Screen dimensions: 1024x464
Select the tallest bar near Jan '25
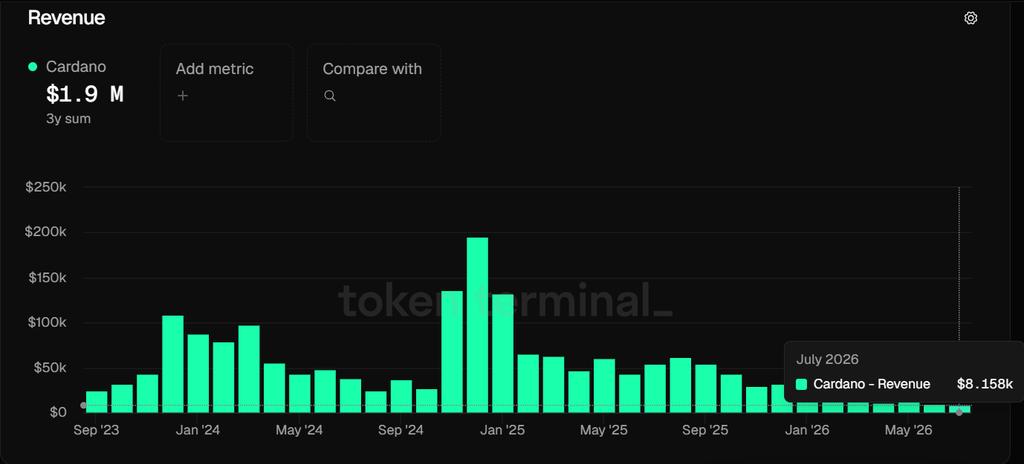click(x=477, y=325)
